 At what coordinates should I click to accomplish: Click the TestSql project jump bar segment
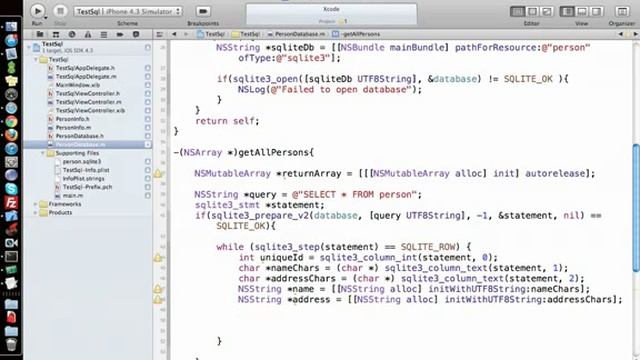click(211, 34)
